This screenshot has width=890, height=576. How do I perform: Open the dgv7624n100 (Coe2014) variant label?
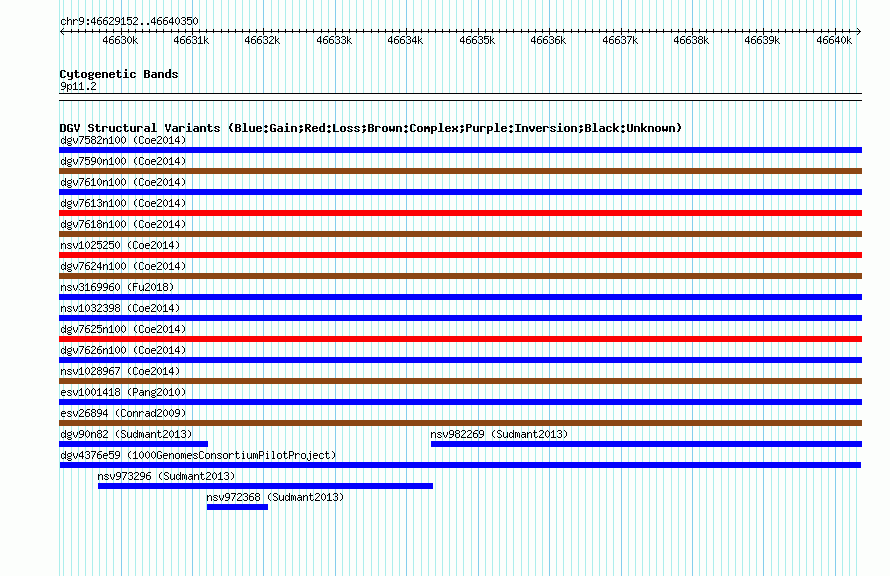(123, 266)
